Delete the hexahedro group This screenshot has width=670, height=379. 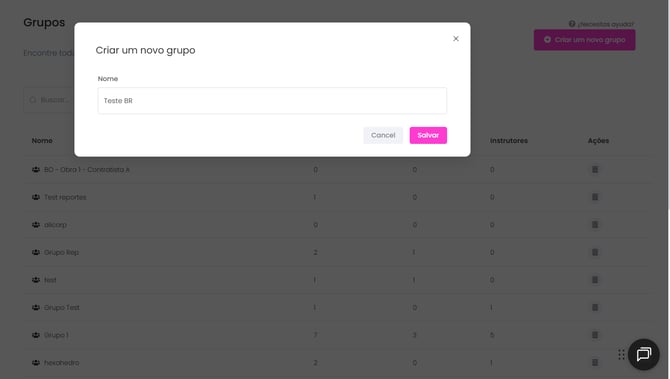pos(595,362)
